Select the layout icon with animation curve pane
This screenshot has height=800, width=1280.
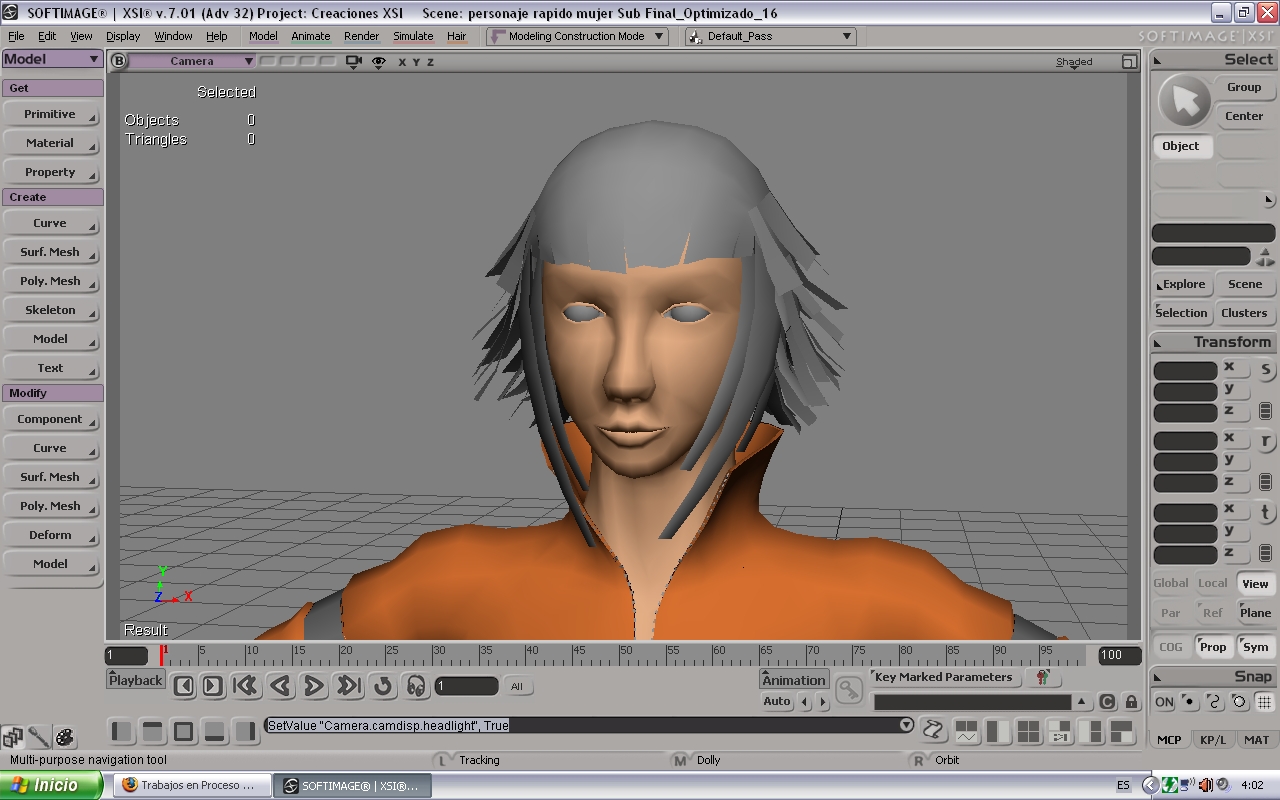click(966, 732)
